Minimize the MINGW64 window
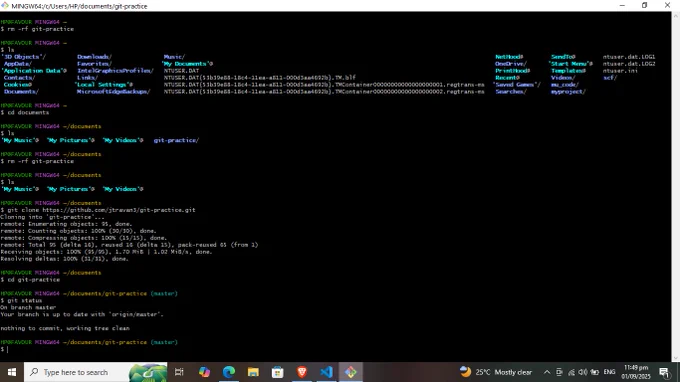This screenshot has height=382, width=680. tap(622, 5)
